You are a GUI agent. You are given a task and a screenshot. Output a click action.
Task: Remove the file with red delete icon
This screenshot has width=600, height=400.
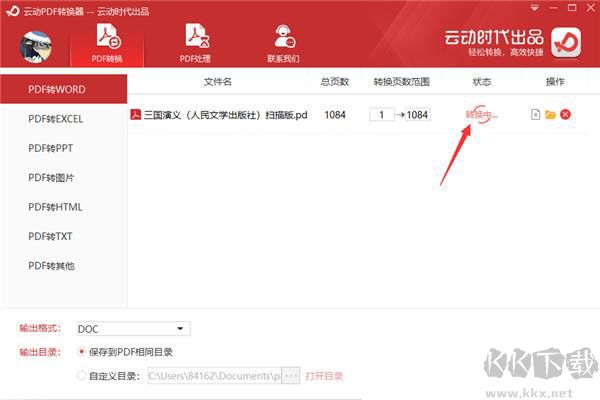click(x=565, y=115)
